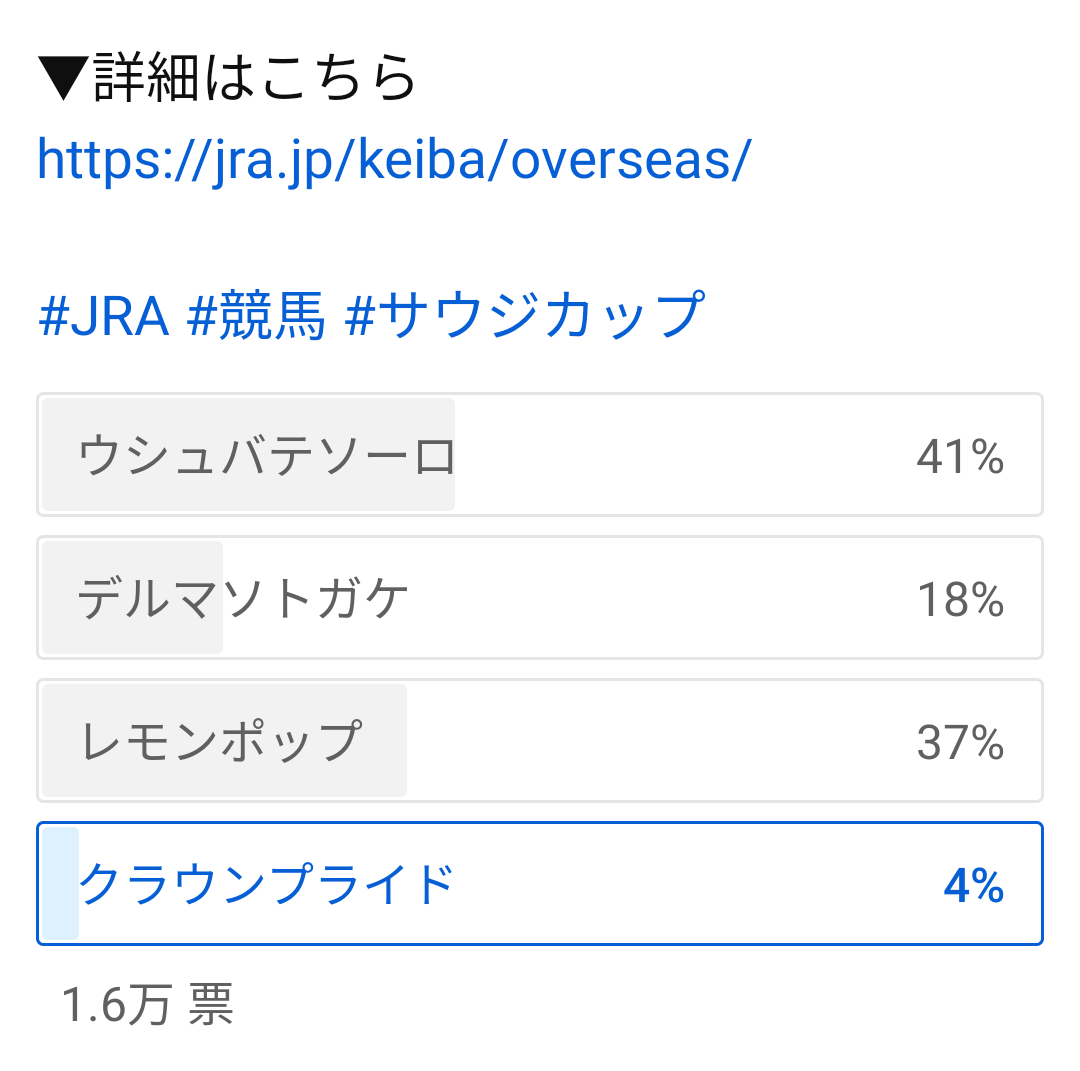This screenshot has width=1080, height=1071.
Task: Click the 票 label after the vote count
Action: pos(211,1004)
